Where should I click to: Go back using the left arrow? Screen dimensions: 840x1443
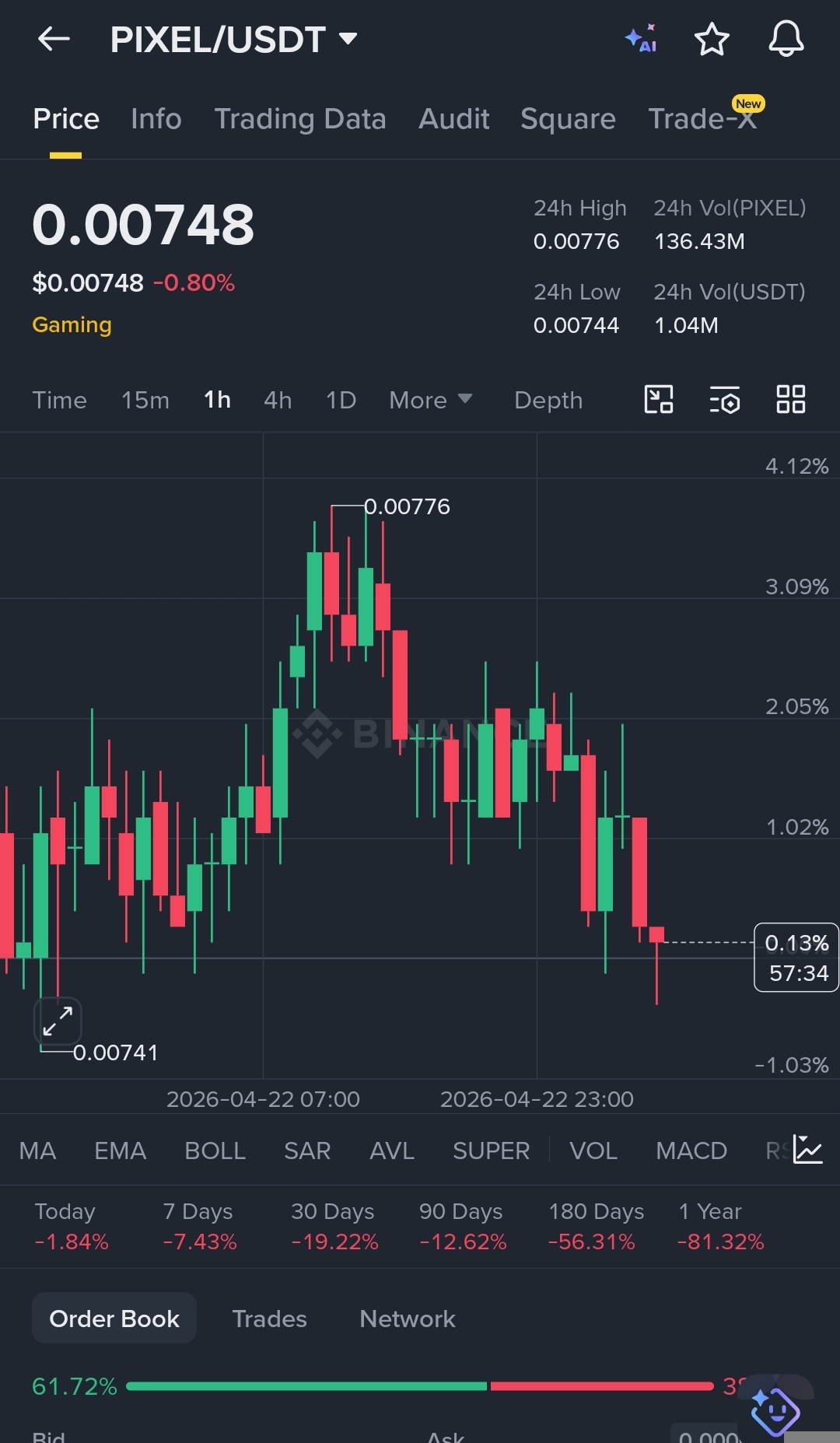click(x=54, y=39)
